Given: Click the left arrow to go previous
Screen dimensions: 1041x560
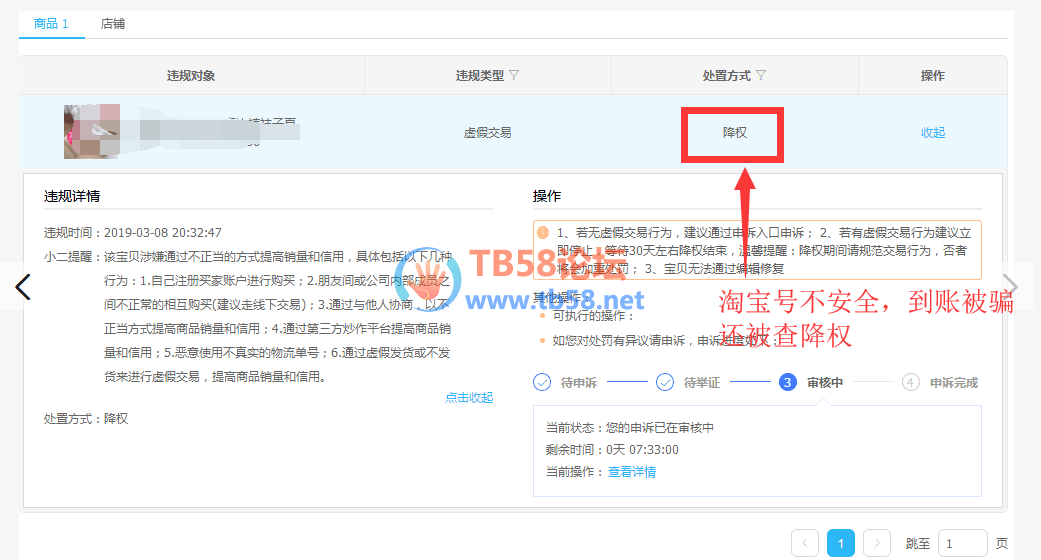Looking at the screenshot, I should click(x=24, y=287).
